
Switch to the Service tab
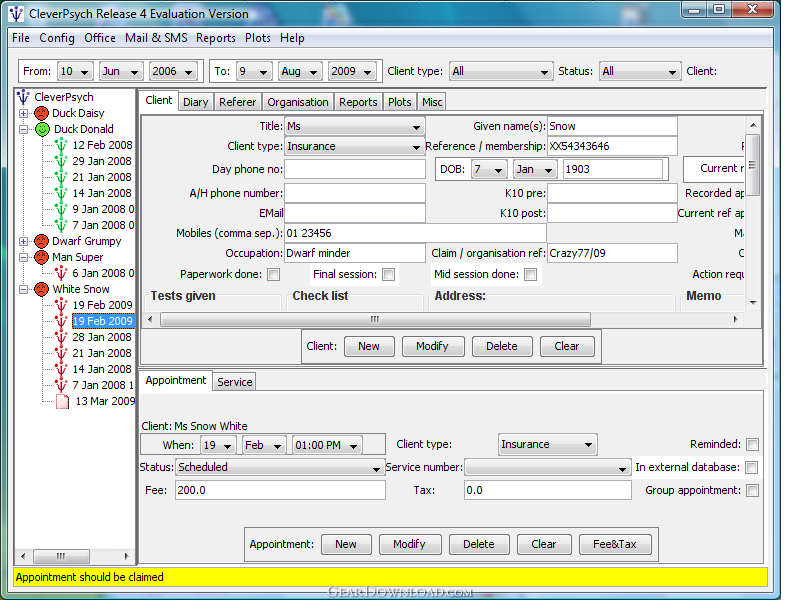coord(235,382)
